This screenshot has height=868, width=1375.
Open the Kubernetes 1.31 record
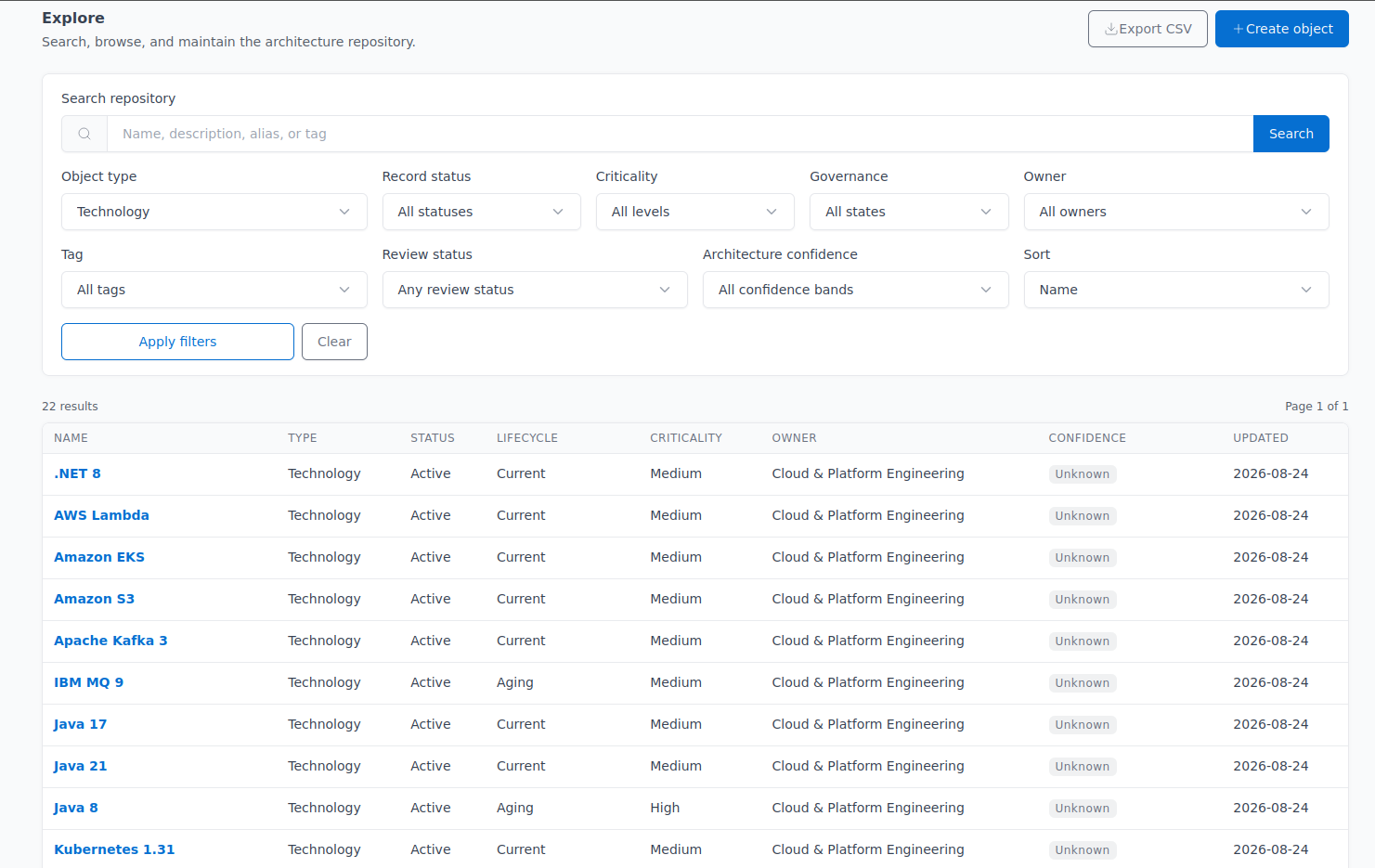[114, 849]
